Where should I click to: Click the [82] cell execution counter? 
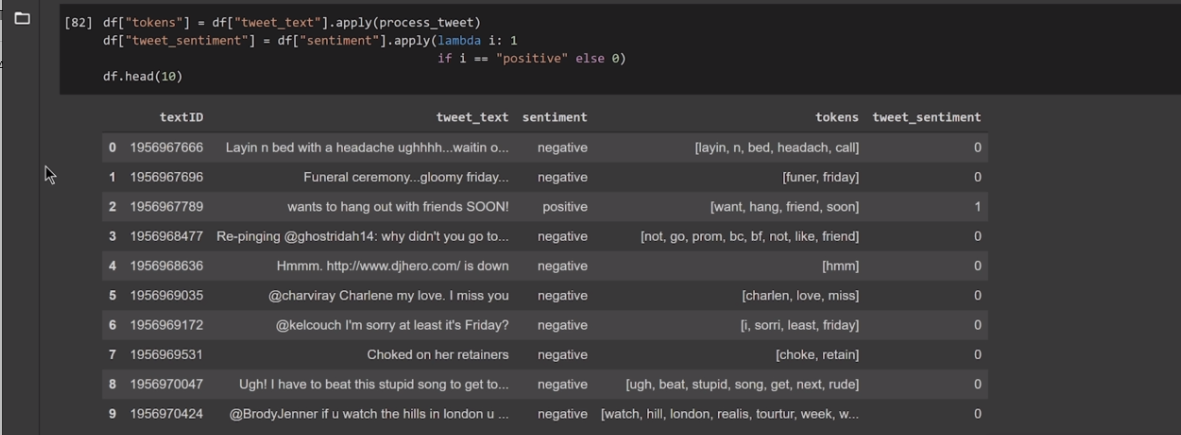(78, 23)
